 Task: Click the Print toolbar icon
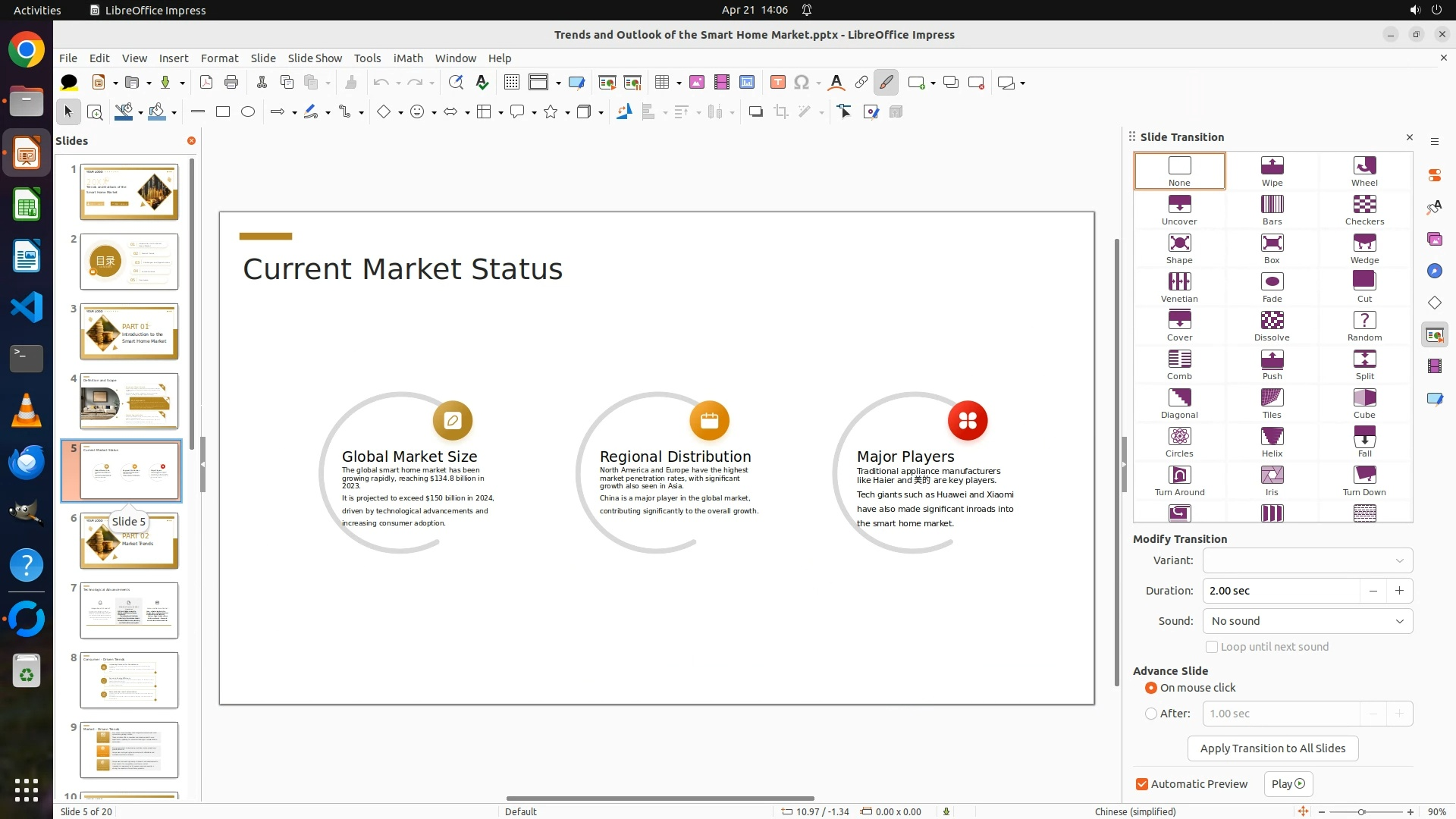click(x=231, y=83)
